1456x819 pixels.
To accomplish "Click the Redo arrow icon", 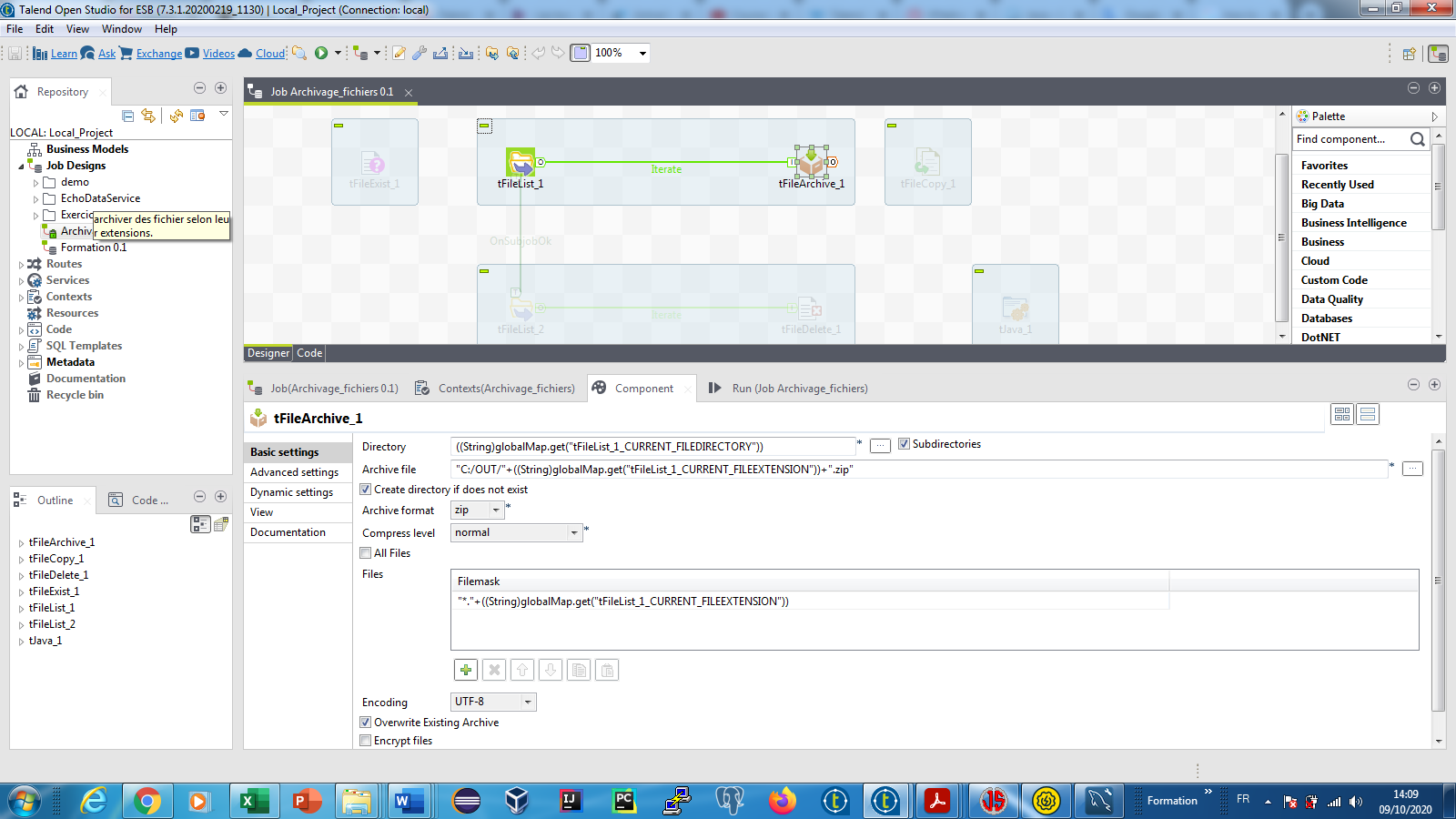I will 558,53.
